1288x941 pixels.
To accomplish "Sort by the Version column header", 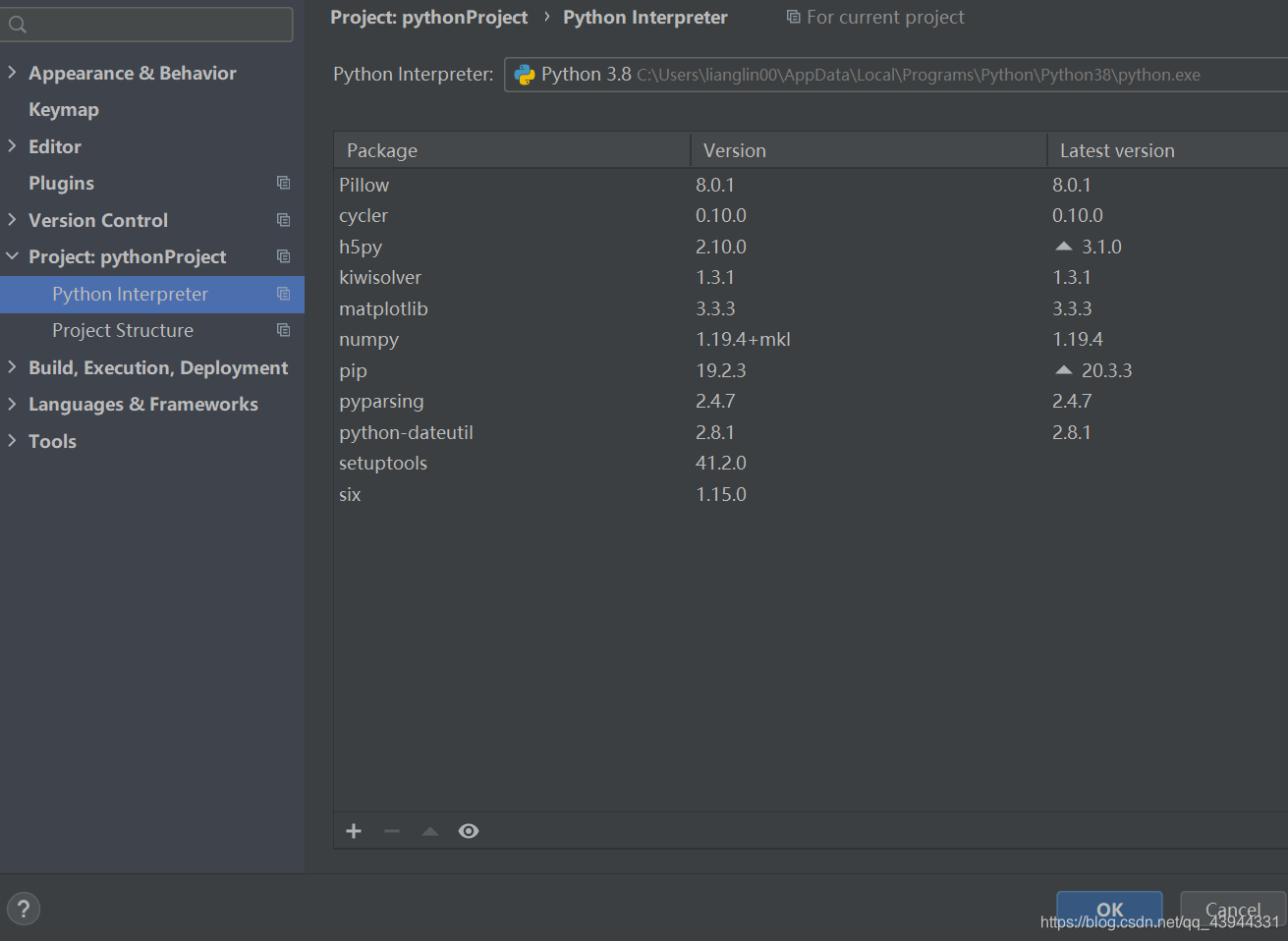I will (868, 150).
